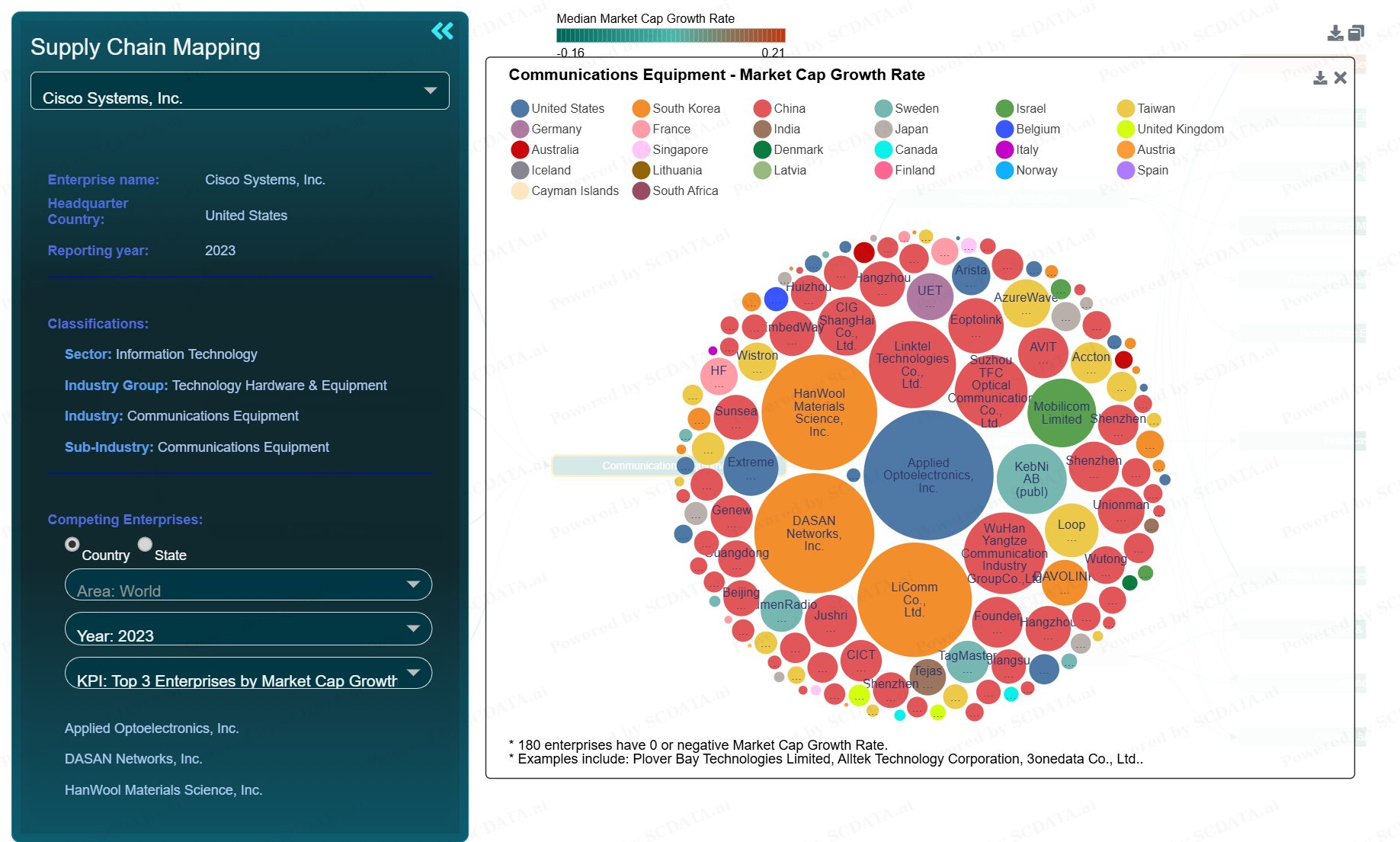
Task: Toggle Sweden legend entry
Action: (x=907, y=109)
